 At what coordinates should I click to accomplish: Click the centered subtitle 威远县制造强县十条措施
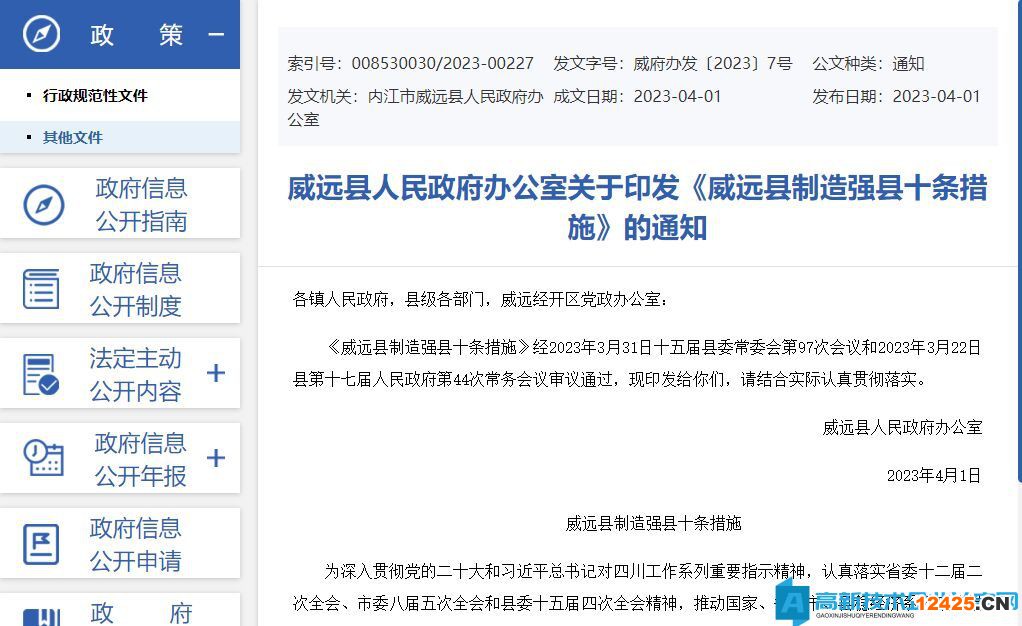click(654, 524)
